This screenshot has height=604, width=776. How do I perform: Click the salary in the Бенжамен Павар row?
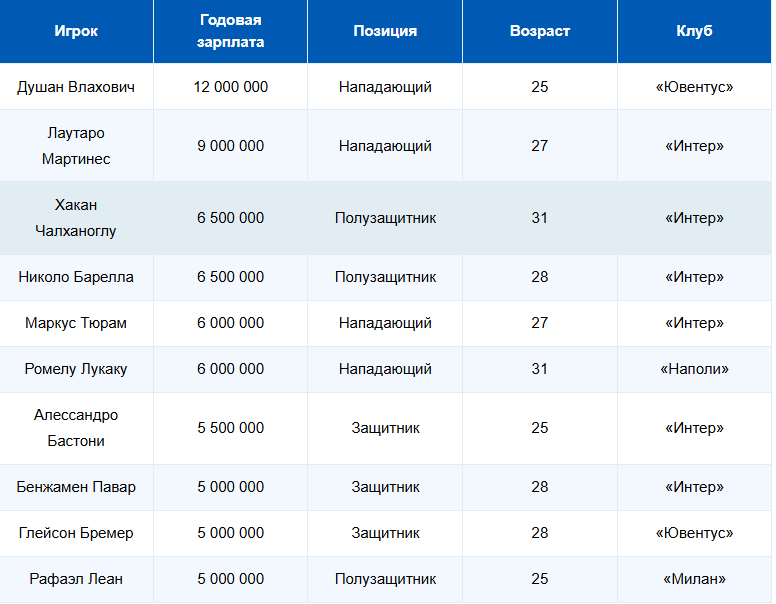coord(231,487)
